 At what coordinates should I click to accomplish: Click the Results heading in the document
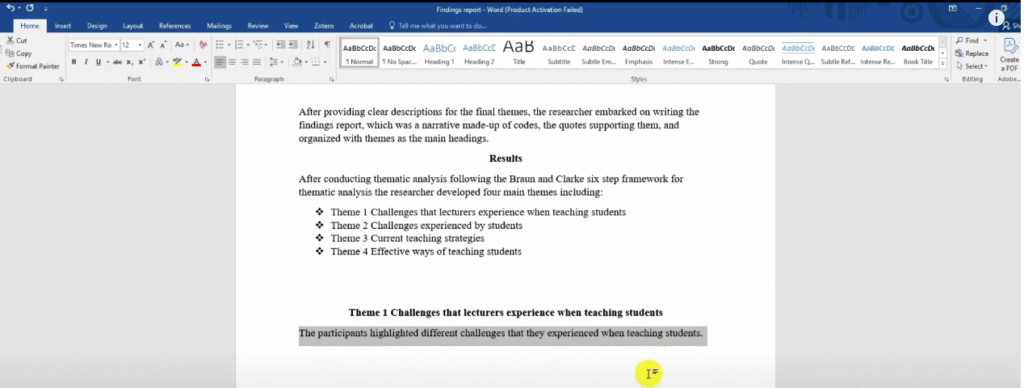point(505,159)
